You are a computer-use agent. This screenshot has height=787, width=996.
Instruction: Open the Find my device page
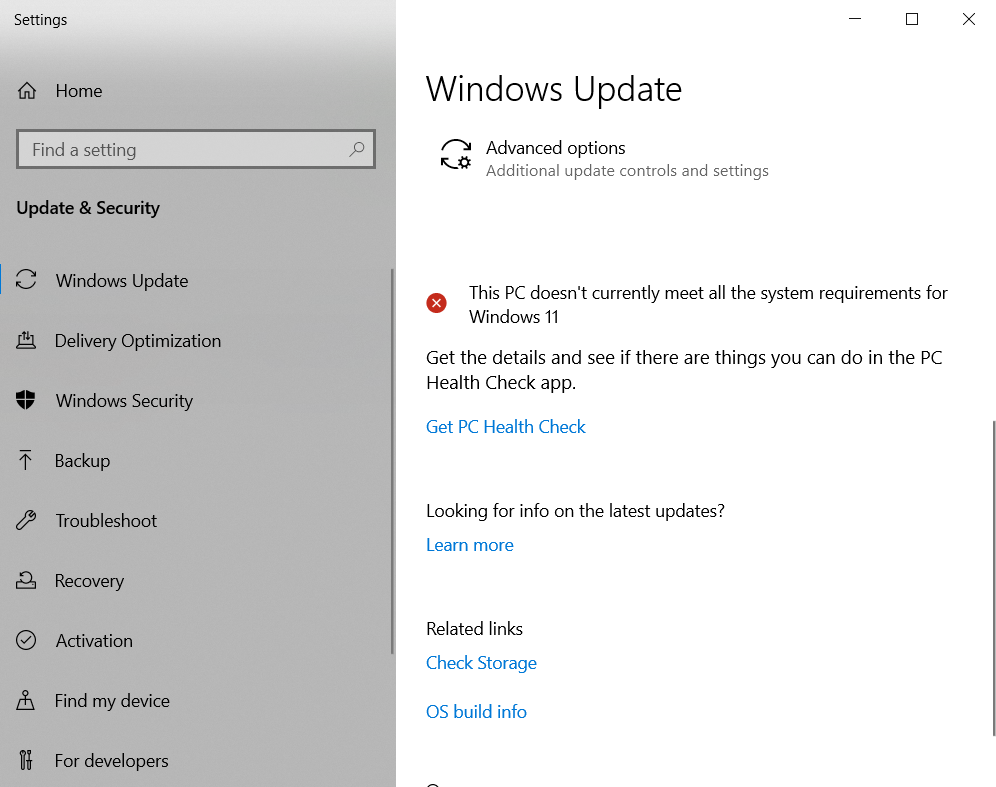point(112,700)
